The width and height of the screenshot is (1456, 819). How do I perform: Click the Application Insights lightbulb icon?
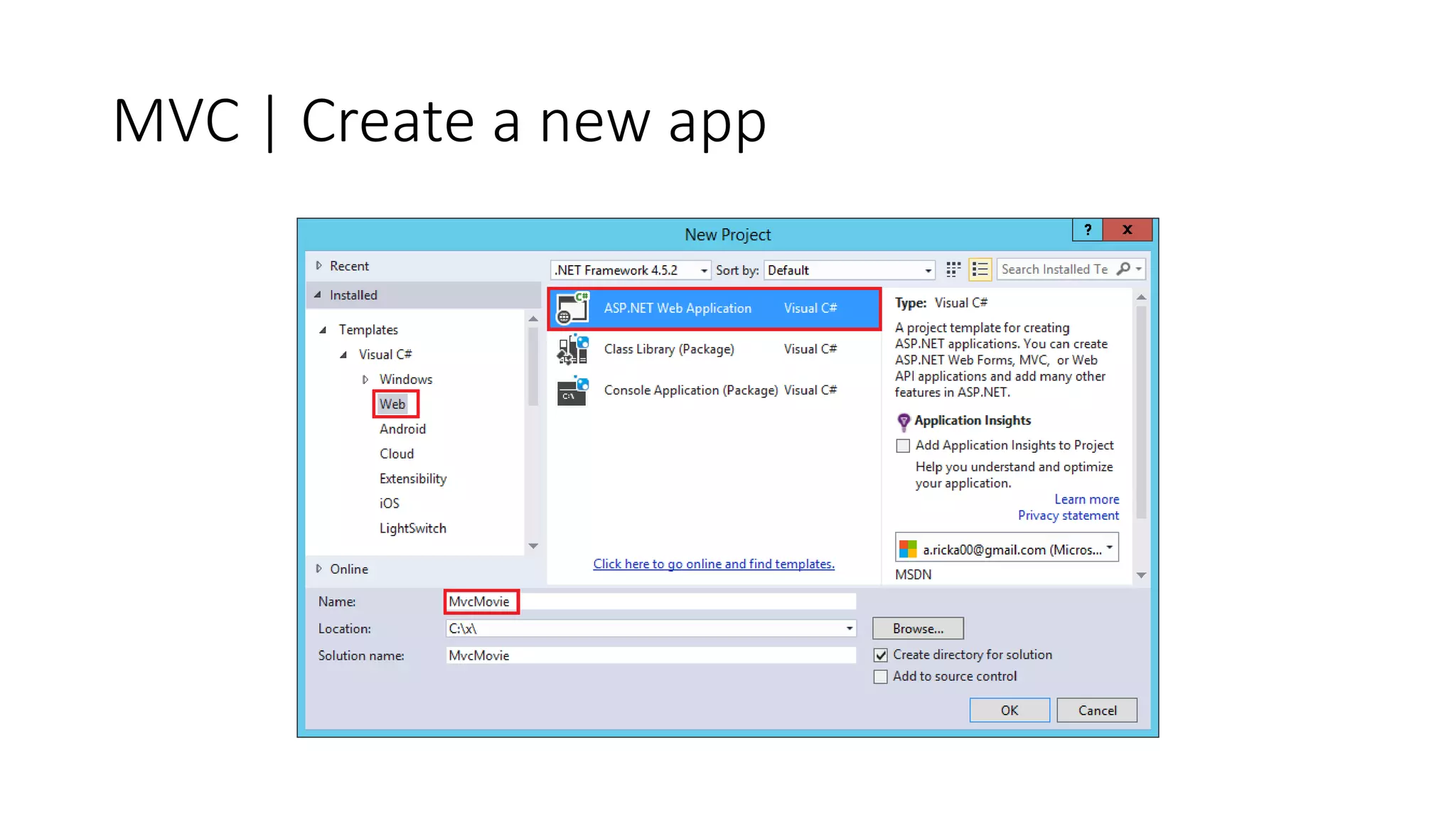coord(903,422)
